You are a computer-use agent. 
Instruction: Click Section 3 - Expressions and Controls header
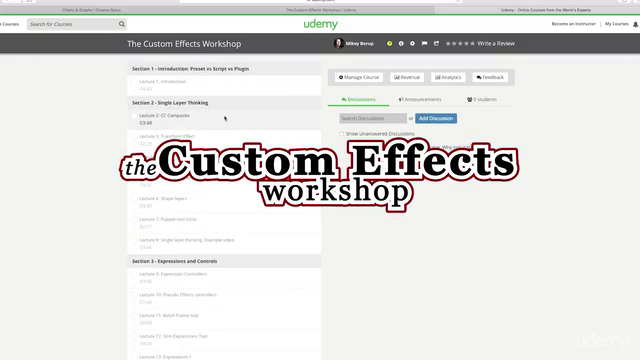click(224, 261)
